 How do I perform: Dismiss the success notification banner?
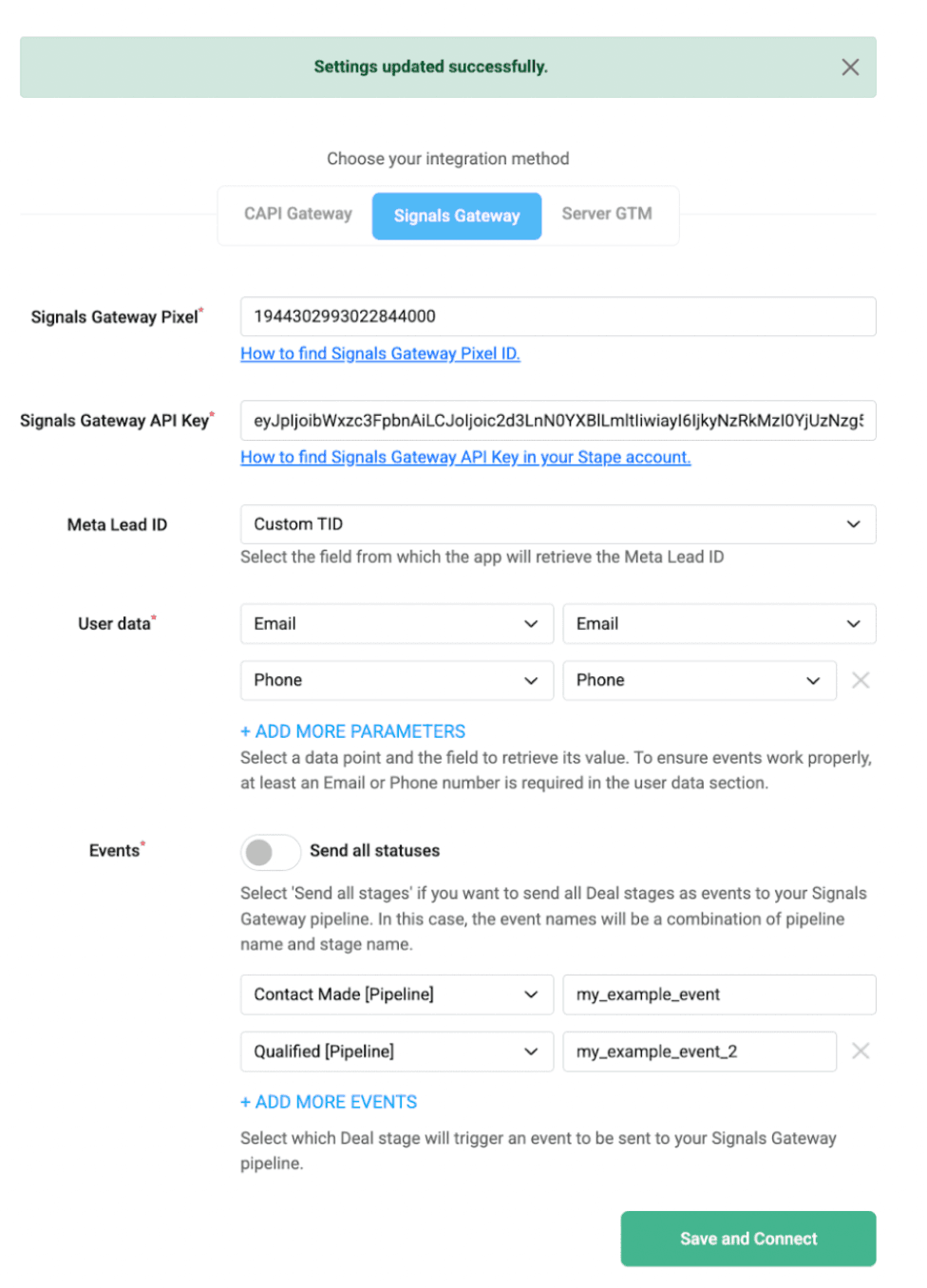(850, 67)
